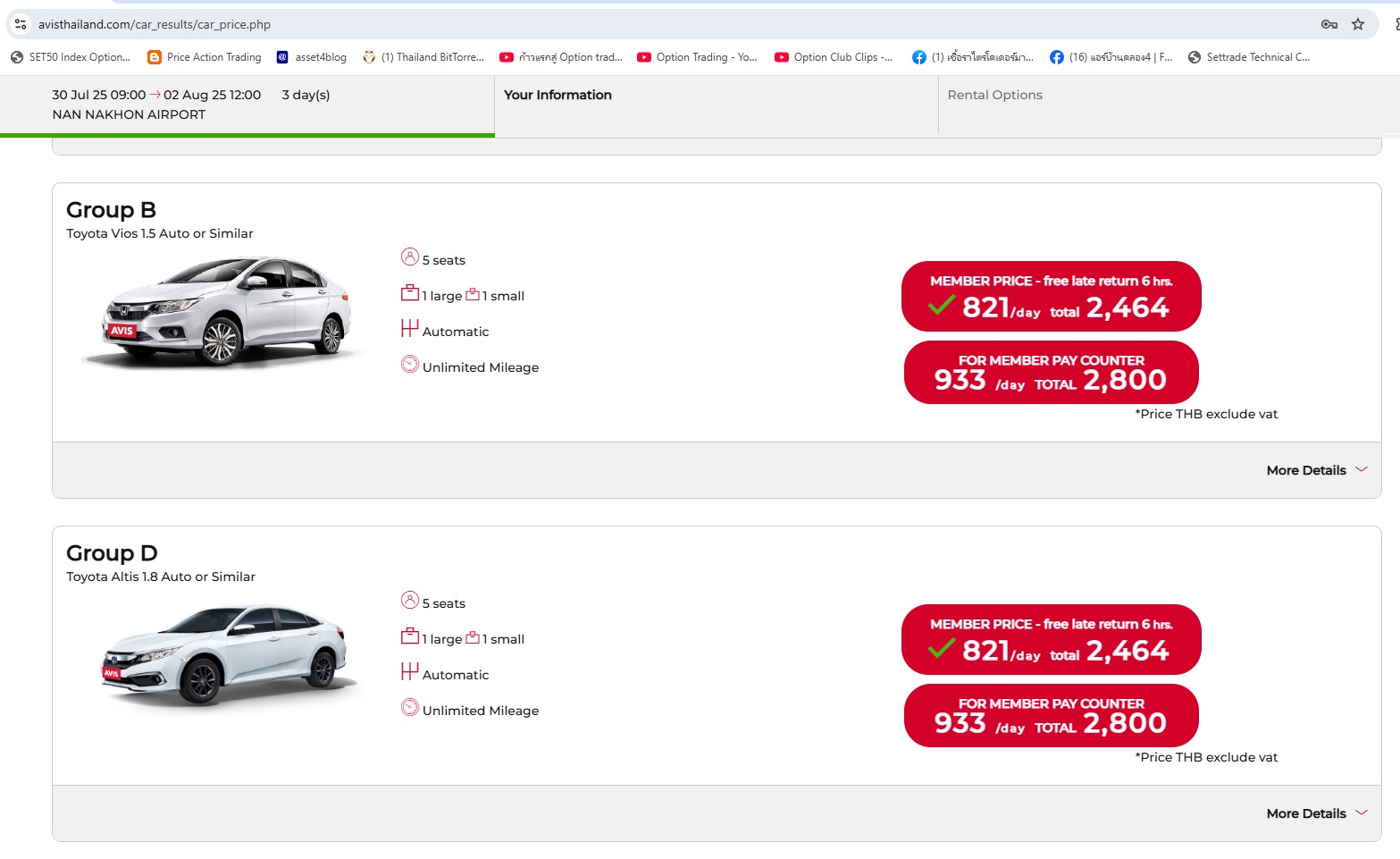Click the small luggage icon in Group B
Screen dimensions: 1400x859
coord(473,293)
